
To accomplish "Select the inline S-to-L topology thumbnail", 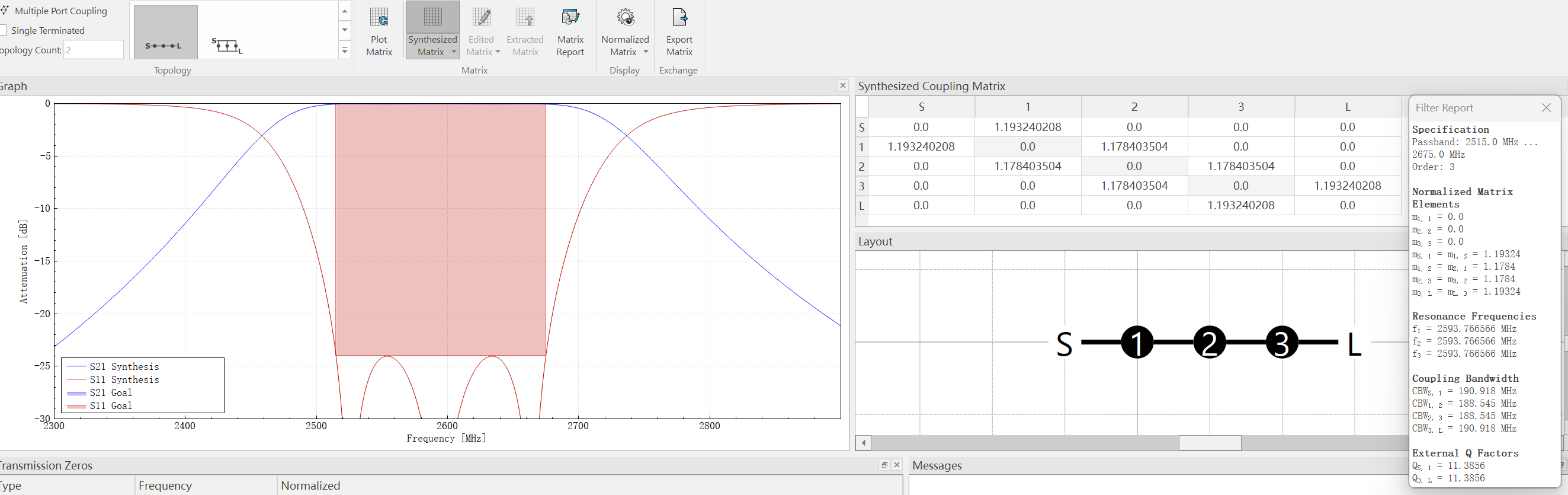I will 165,32.
